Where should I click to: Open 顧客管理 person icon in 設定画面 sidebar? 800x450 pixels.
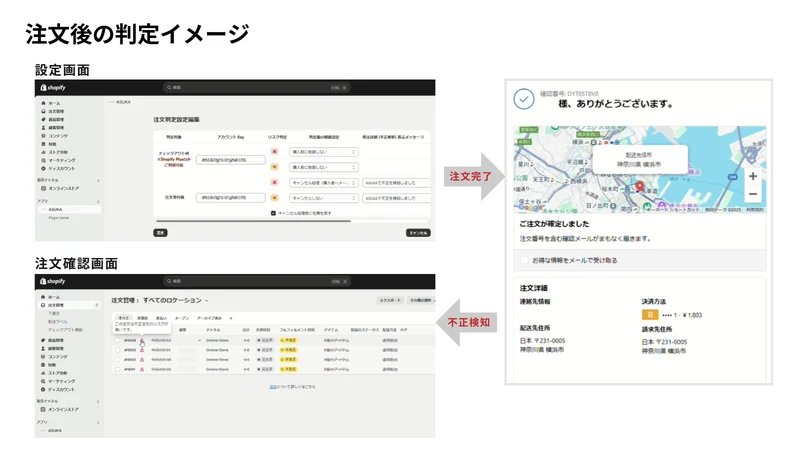[x=43, y=128]
